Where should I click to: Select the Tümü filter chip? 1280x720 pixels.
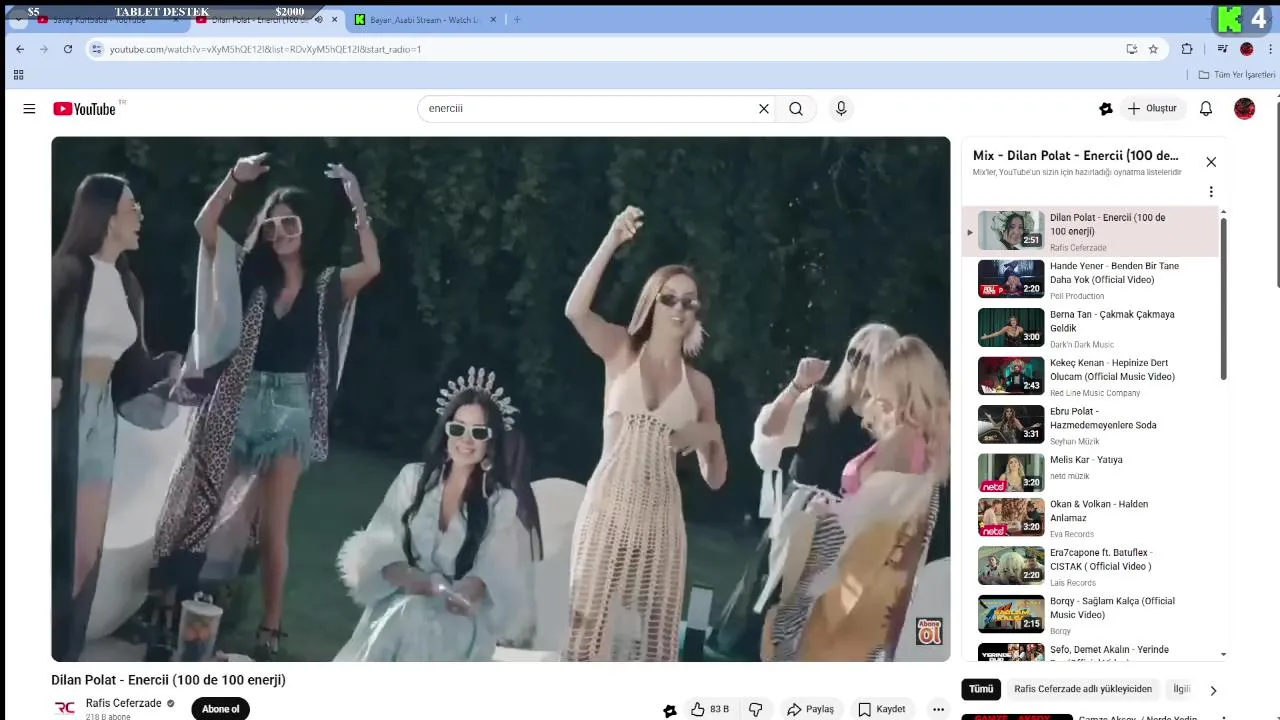[981, 689]
